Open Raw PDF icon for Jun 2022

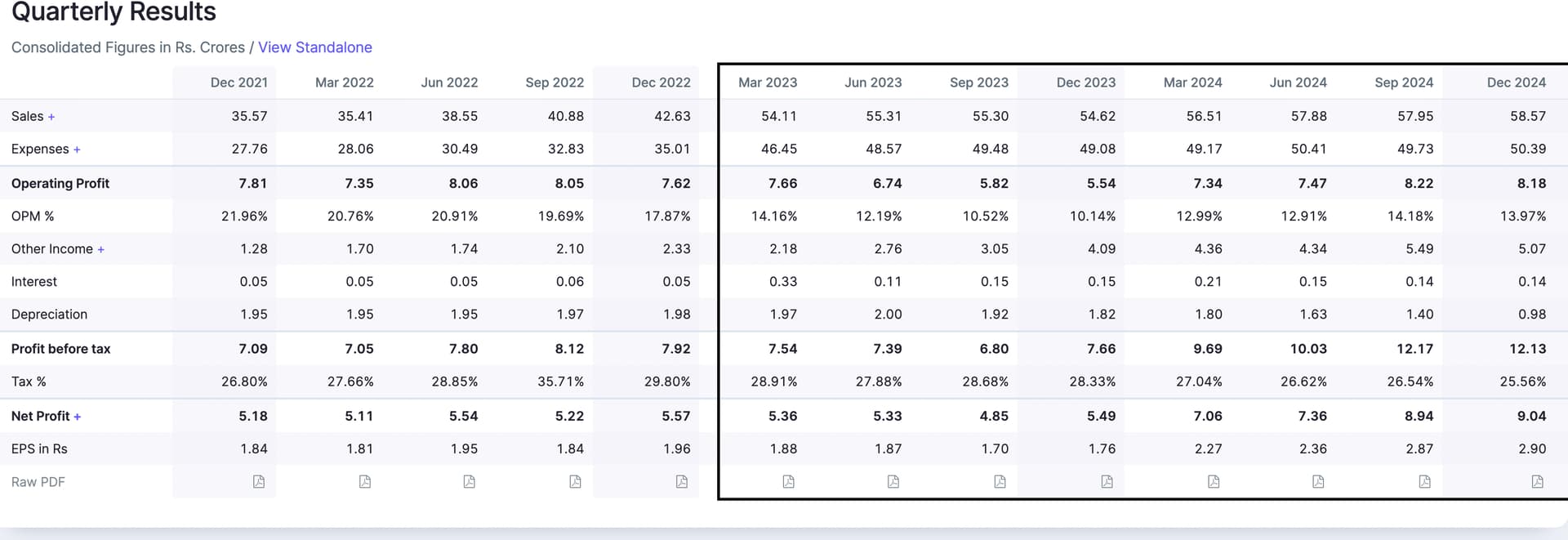coord(470,481)
